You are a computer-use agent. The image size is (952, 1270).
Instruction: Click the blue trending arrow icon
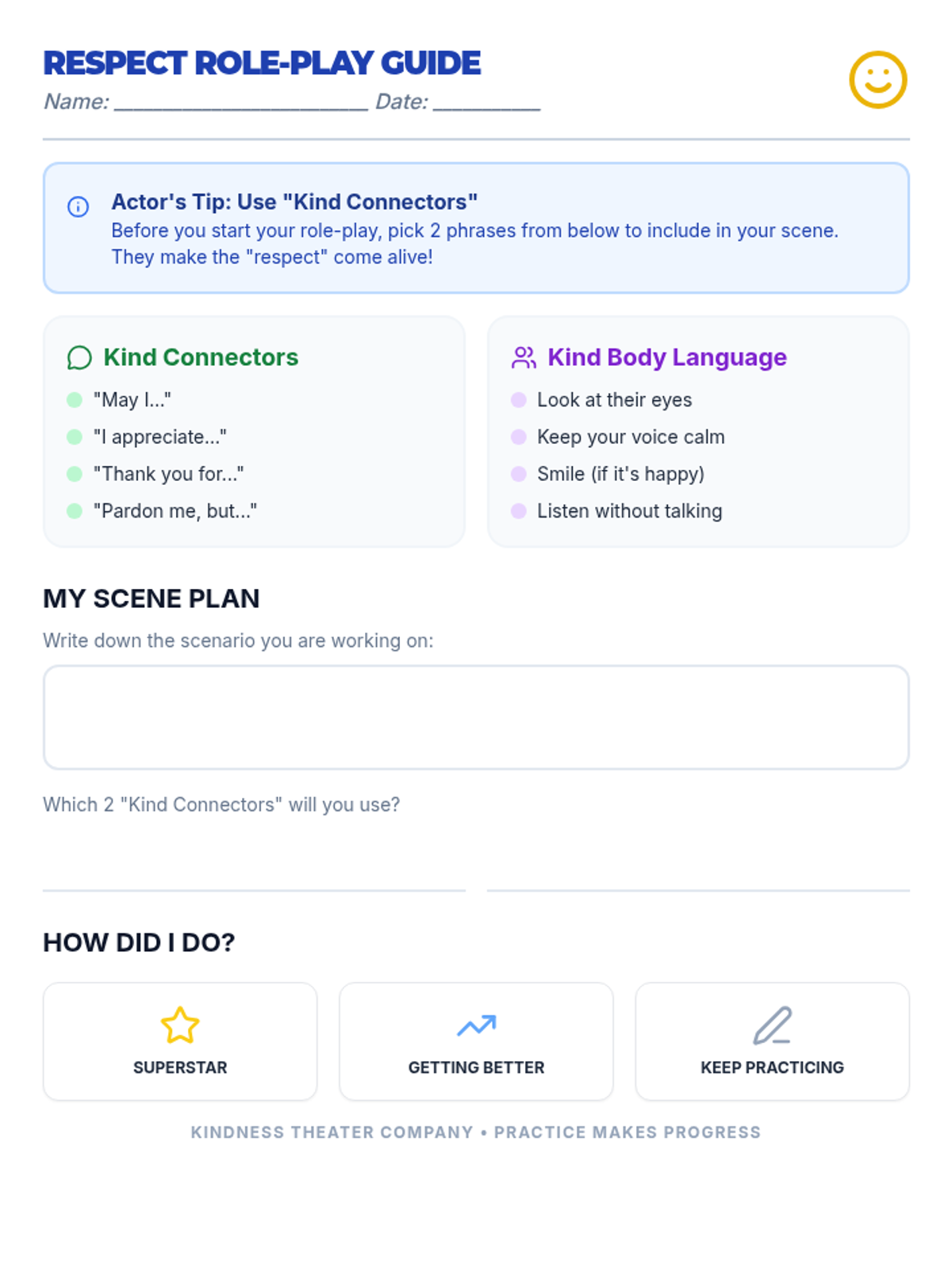476,1025
